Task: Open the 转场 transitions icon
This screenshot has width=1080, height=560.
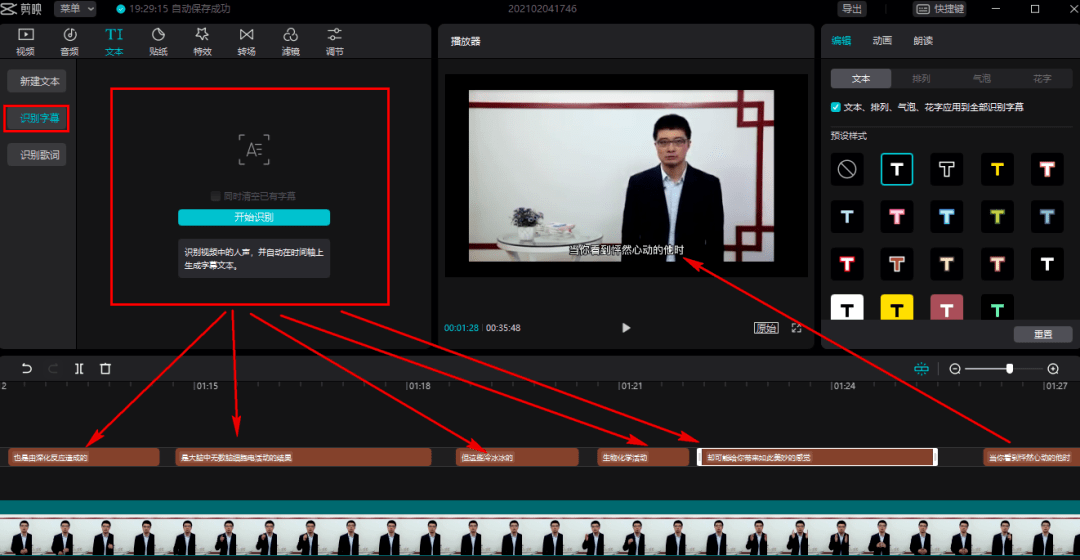Action: 247,41
